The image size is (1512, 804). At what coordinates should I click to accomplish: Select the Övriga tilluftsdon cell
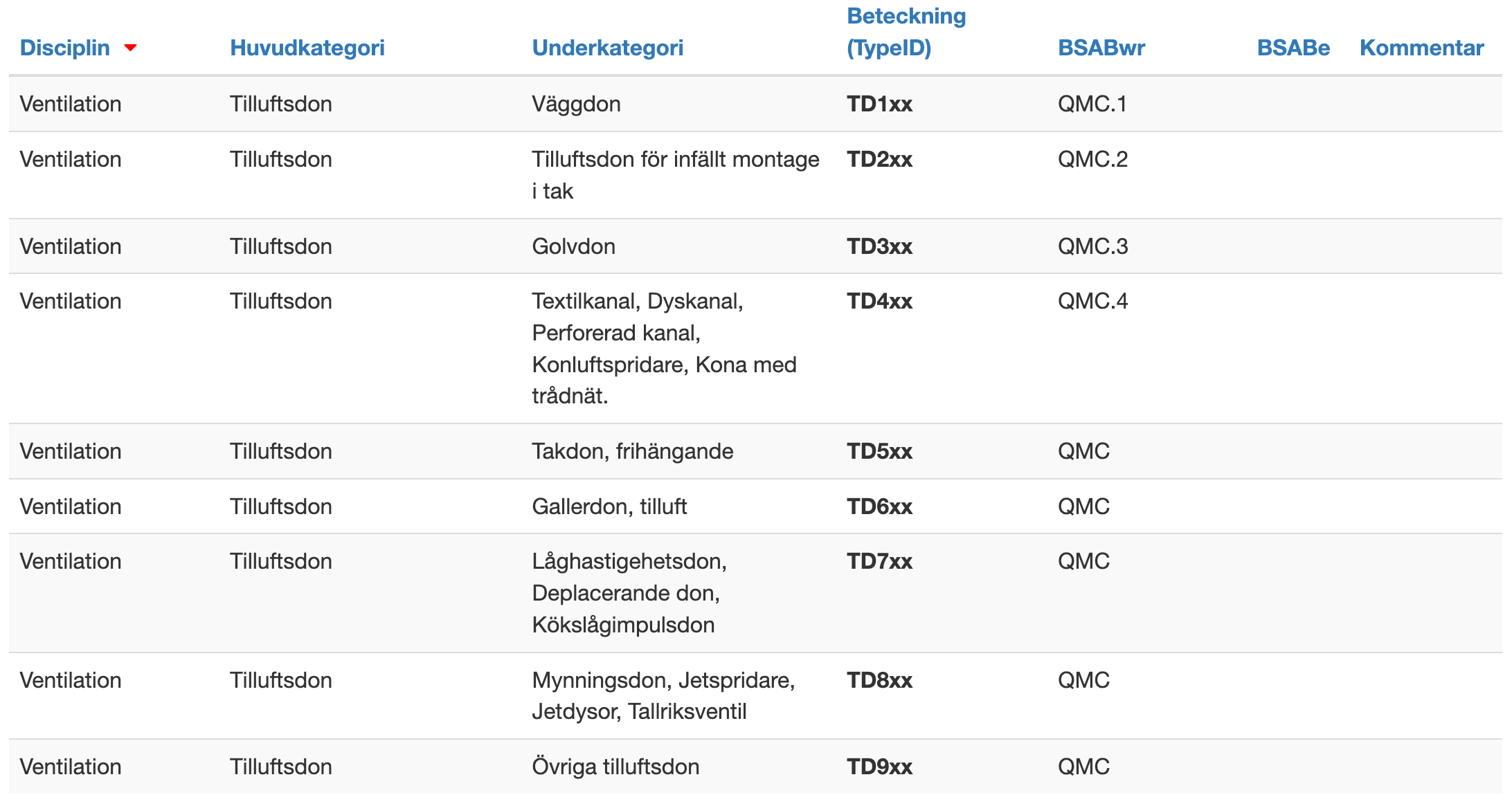click(x=615, y=767)
